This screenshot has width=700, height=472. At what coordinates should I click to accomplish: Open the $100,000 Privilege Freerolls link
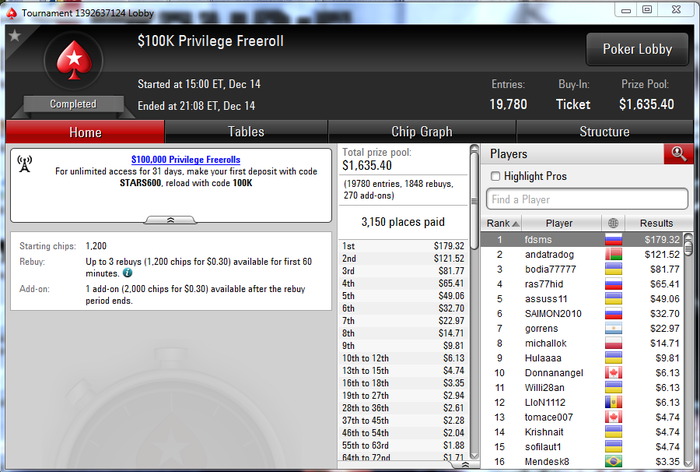point(186,159)
